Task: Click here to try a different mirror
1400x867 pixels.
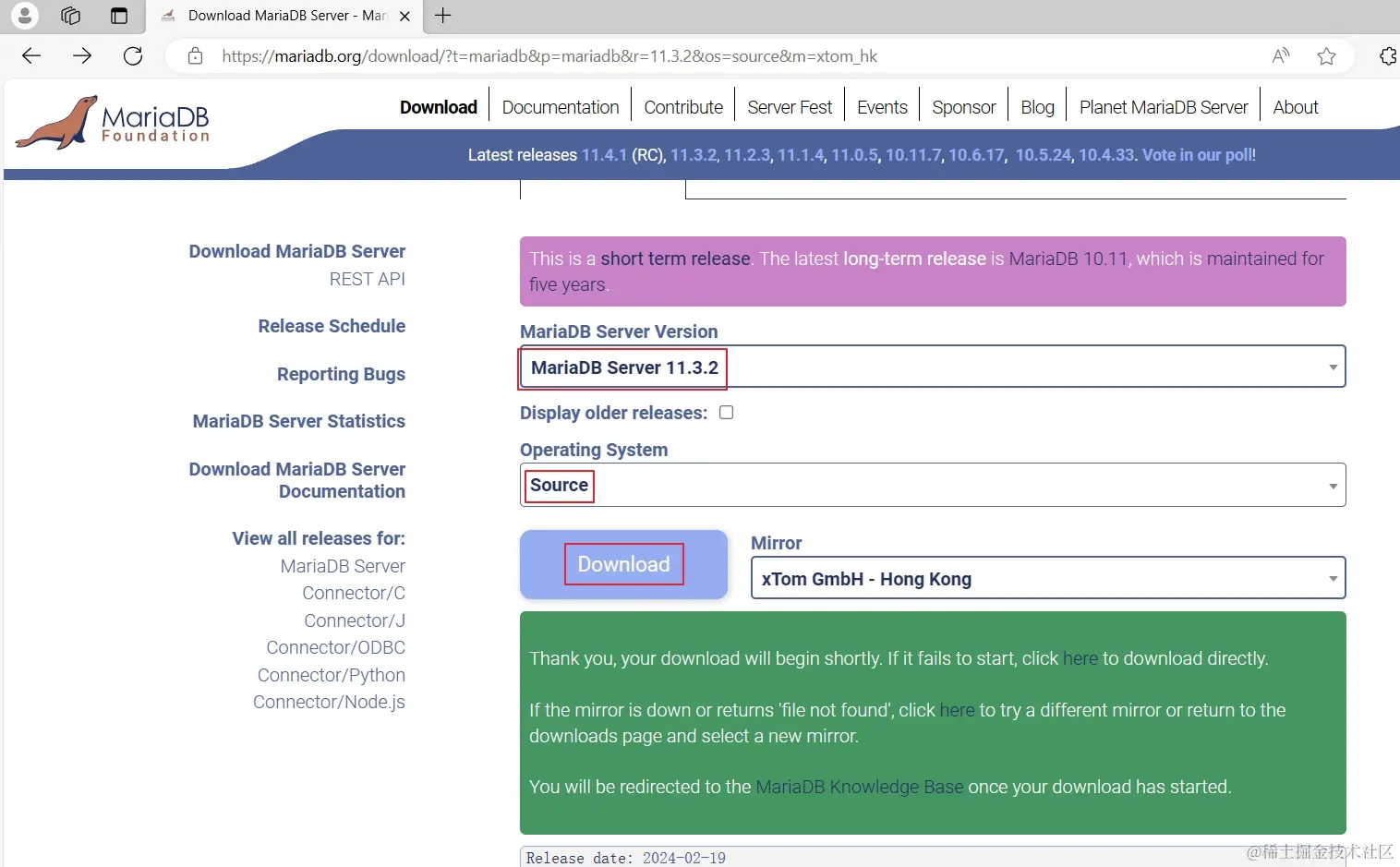Action: coord(957,710)
